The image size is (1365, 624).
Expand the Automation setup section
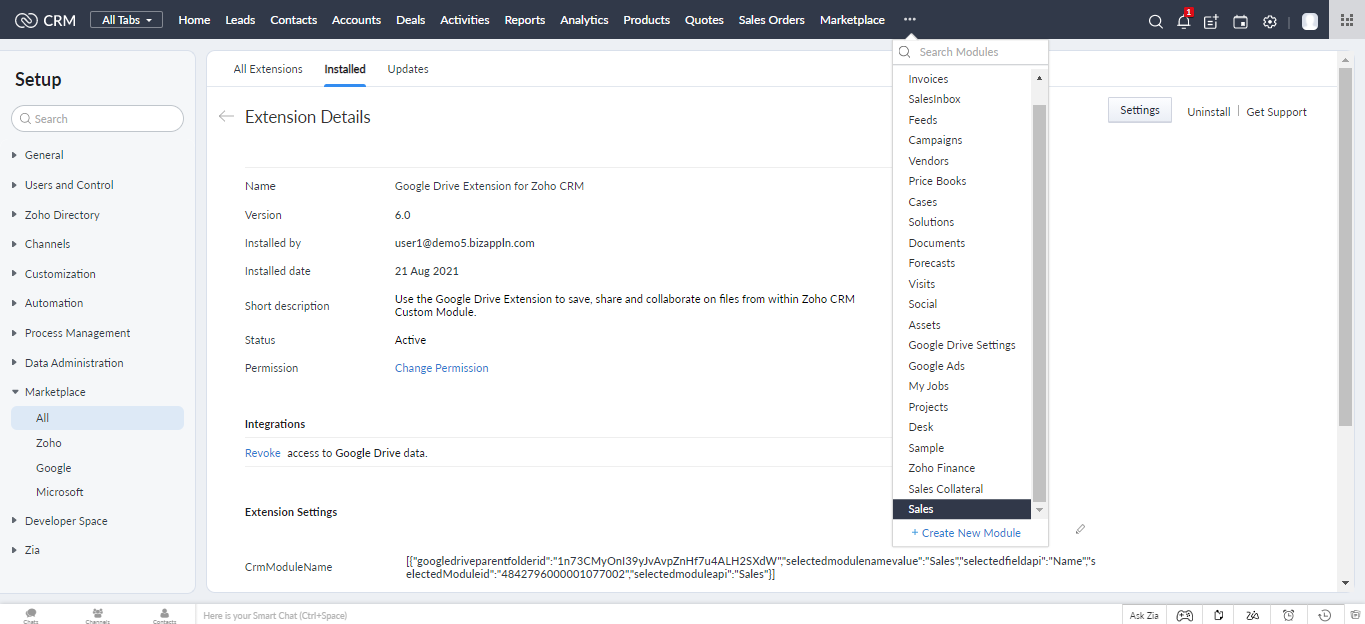pos(54,303)
